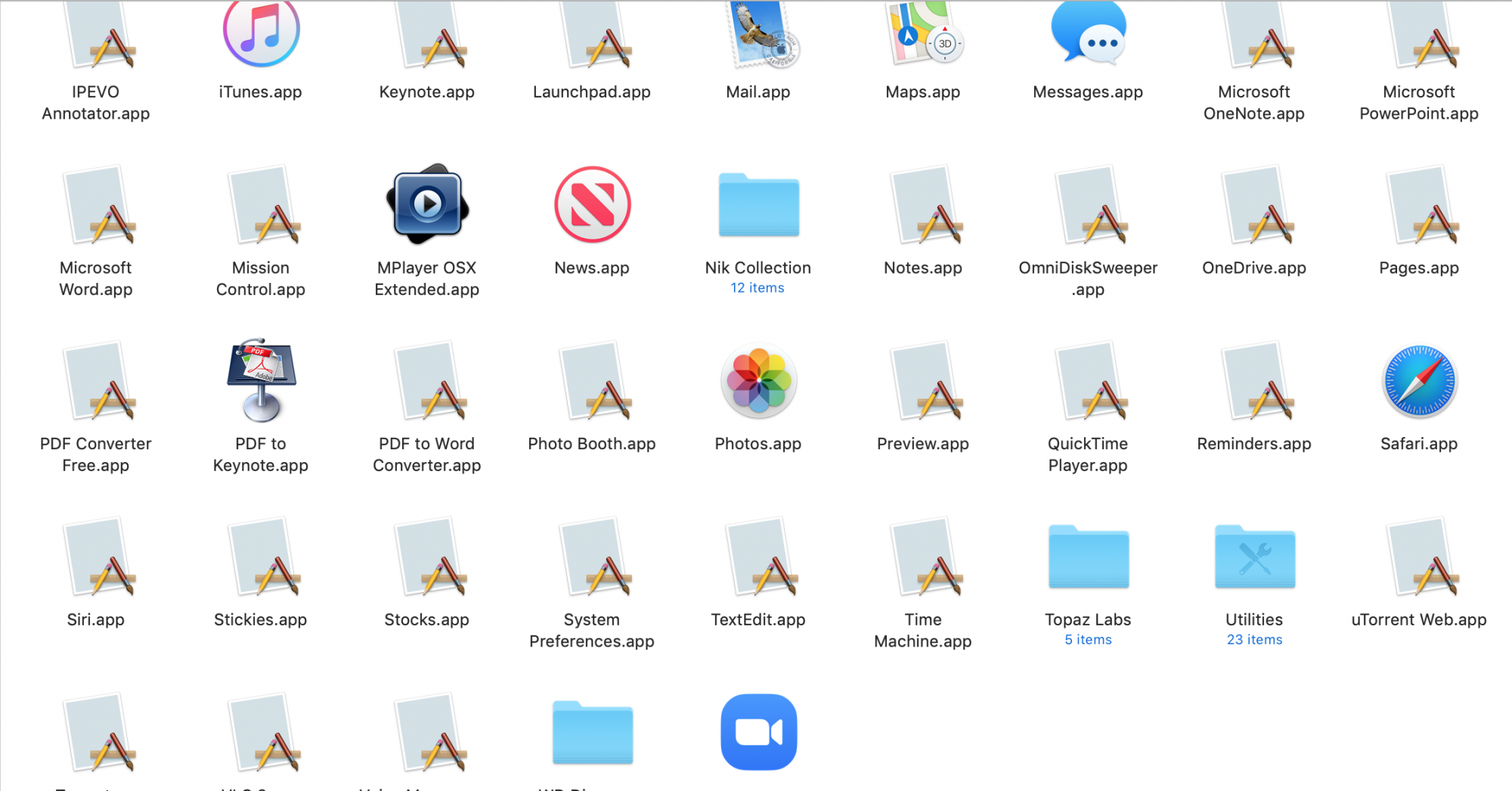Click the blue Zoom camera icon

click(x=758, y=732)
